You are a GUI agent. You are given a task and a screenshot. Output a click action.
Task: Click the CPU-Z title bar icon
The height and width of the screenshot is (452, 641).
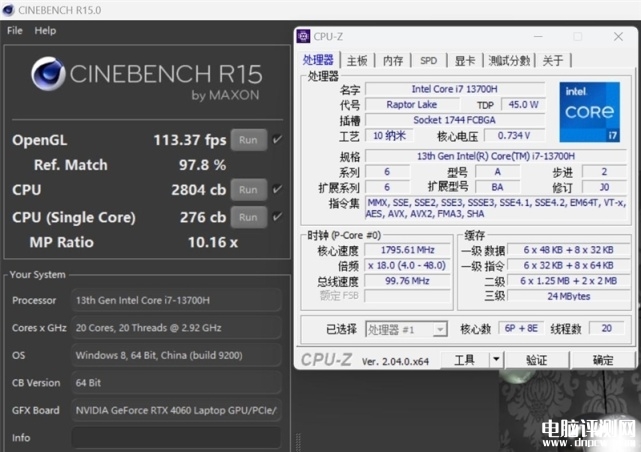point(303,37)
